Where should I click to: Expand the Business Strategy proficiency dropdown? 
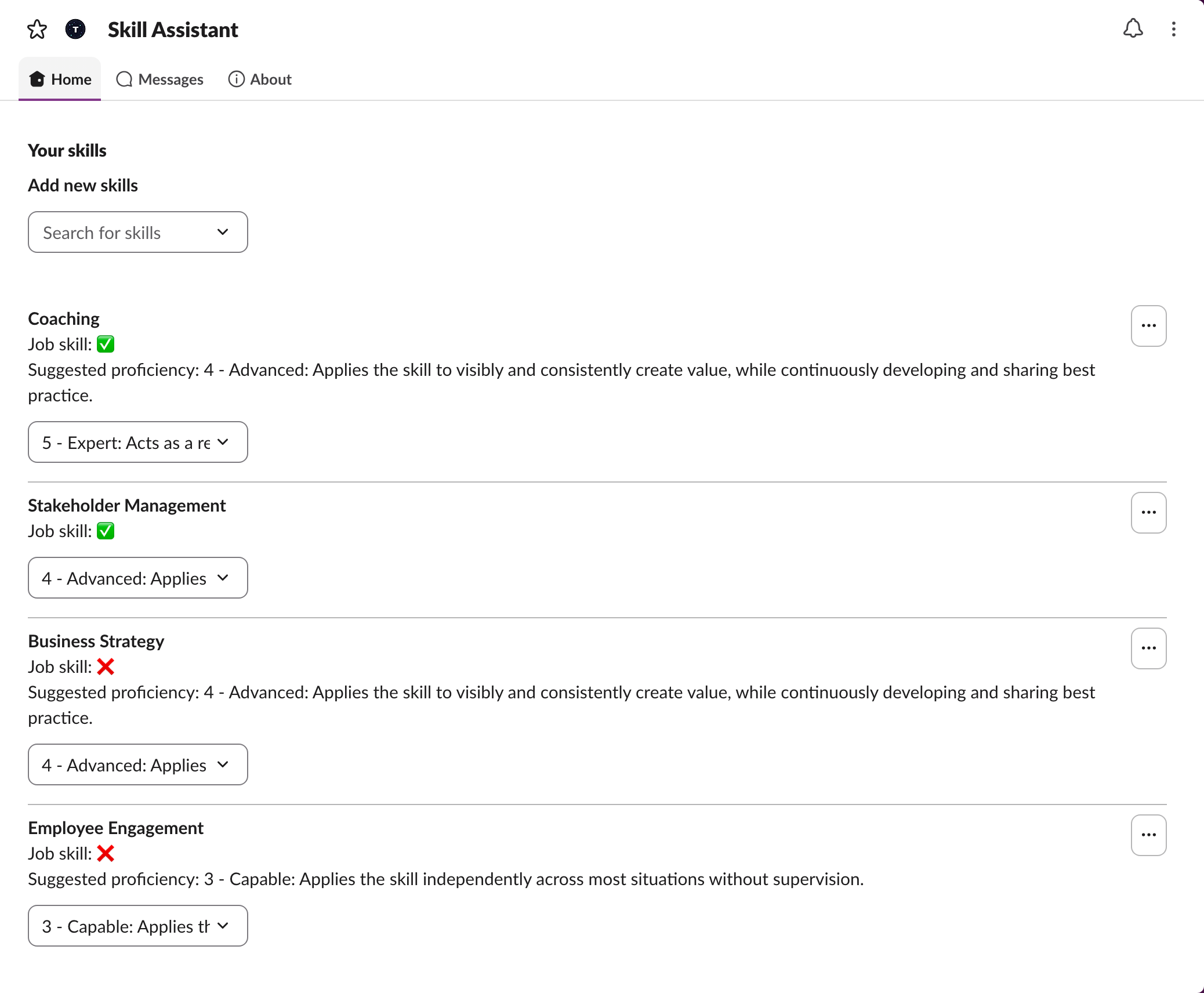(138, 764)
